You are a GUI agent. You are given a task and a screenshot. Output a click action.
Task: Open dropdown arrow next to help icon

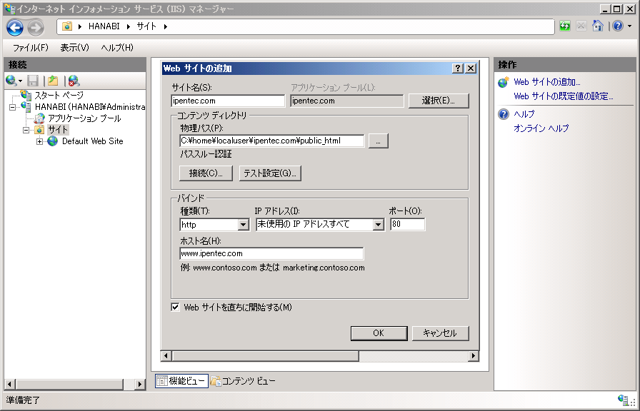click(629, 26)
